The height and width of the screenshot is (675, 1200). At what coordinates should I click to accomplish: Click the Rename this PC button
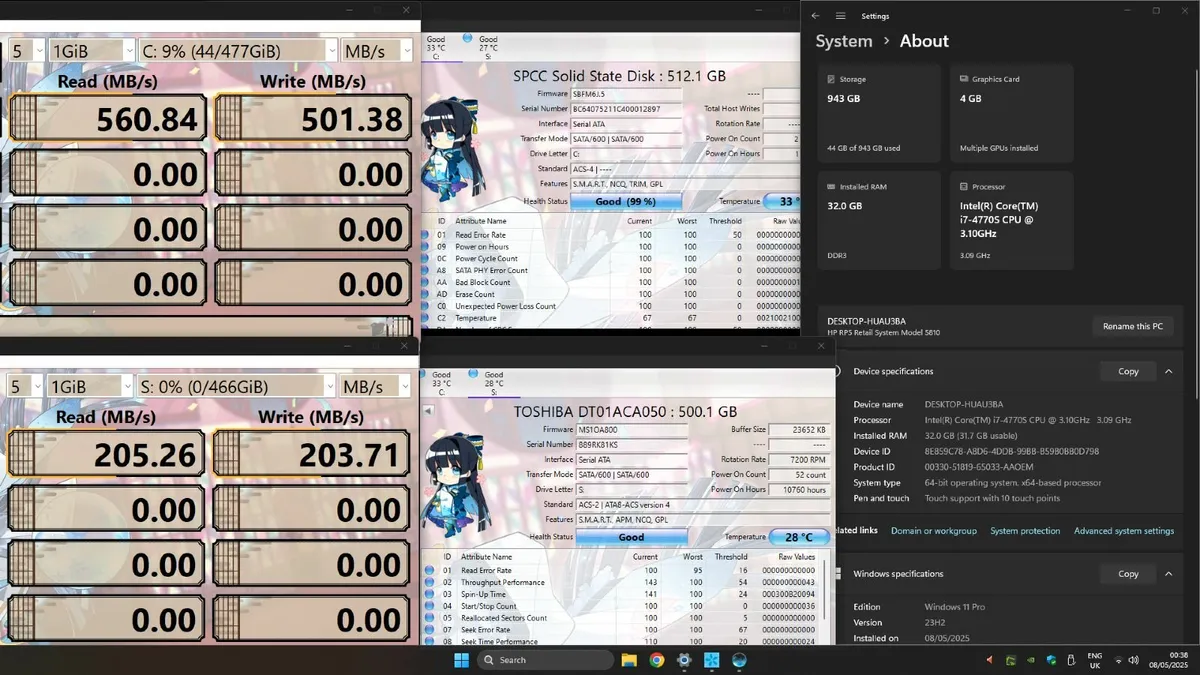1134,326
